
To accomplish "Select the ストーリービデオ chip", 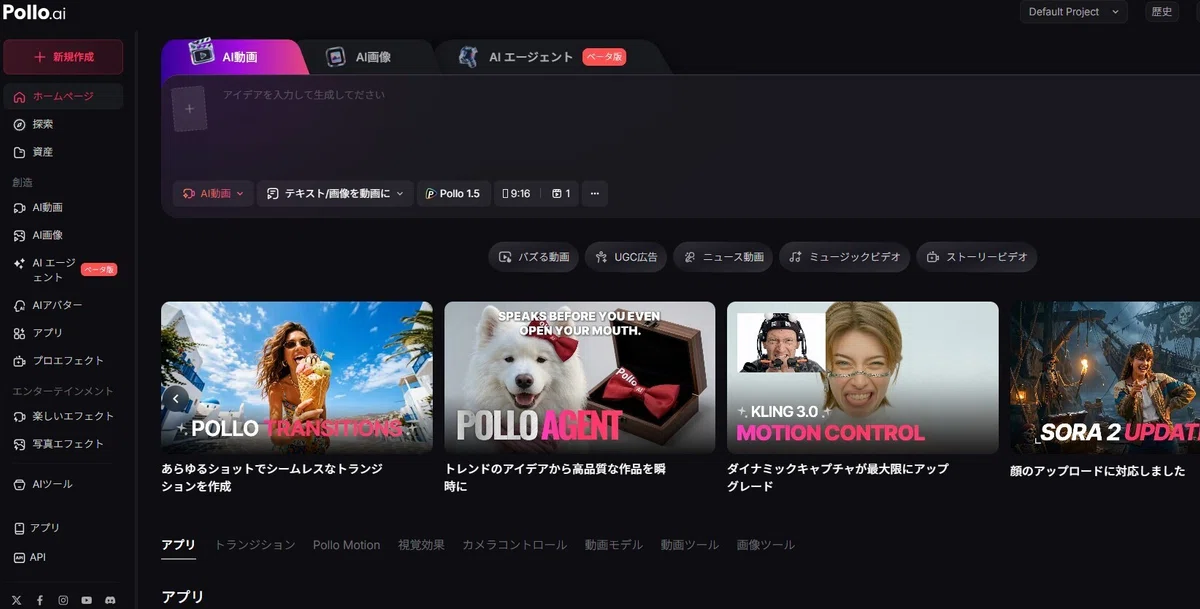I will (977, 257).
